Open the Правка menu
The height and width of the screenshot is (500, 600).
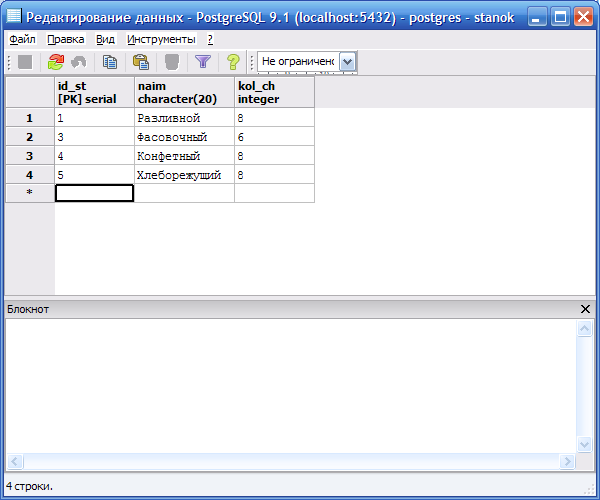(66, 39)
